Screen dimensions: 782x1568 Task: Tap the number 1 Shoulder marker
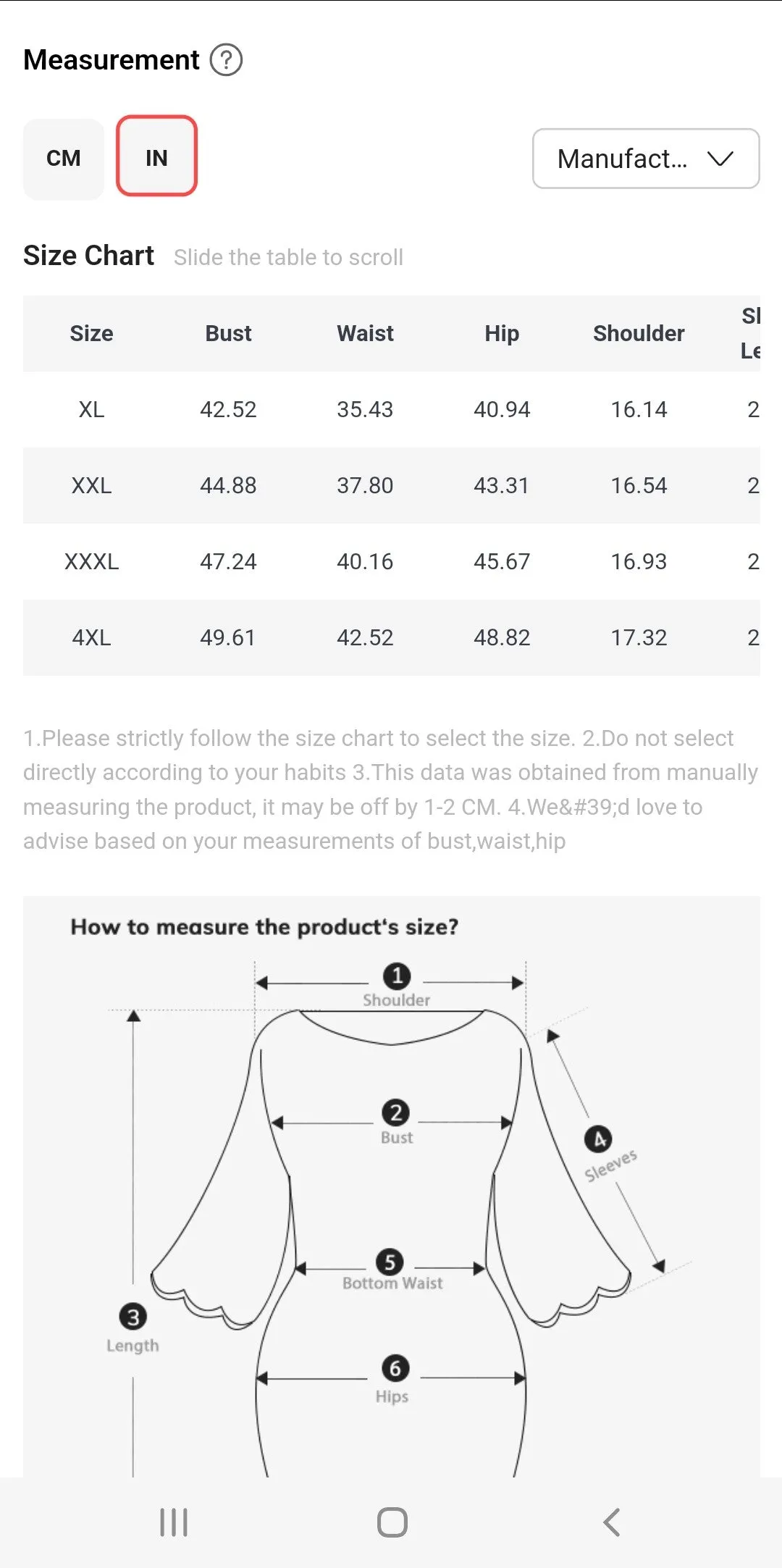pos(397,976)
